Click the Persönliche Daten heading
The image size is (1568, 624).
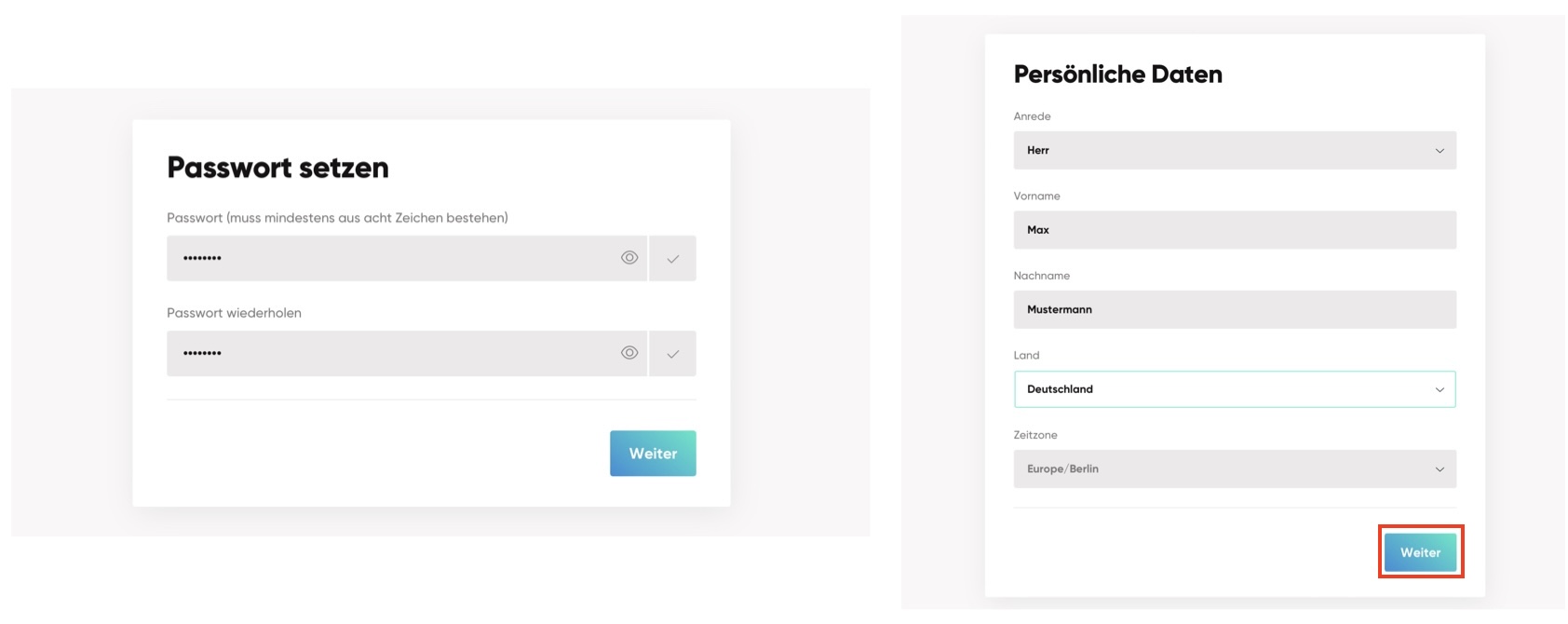coord(1117,75)
